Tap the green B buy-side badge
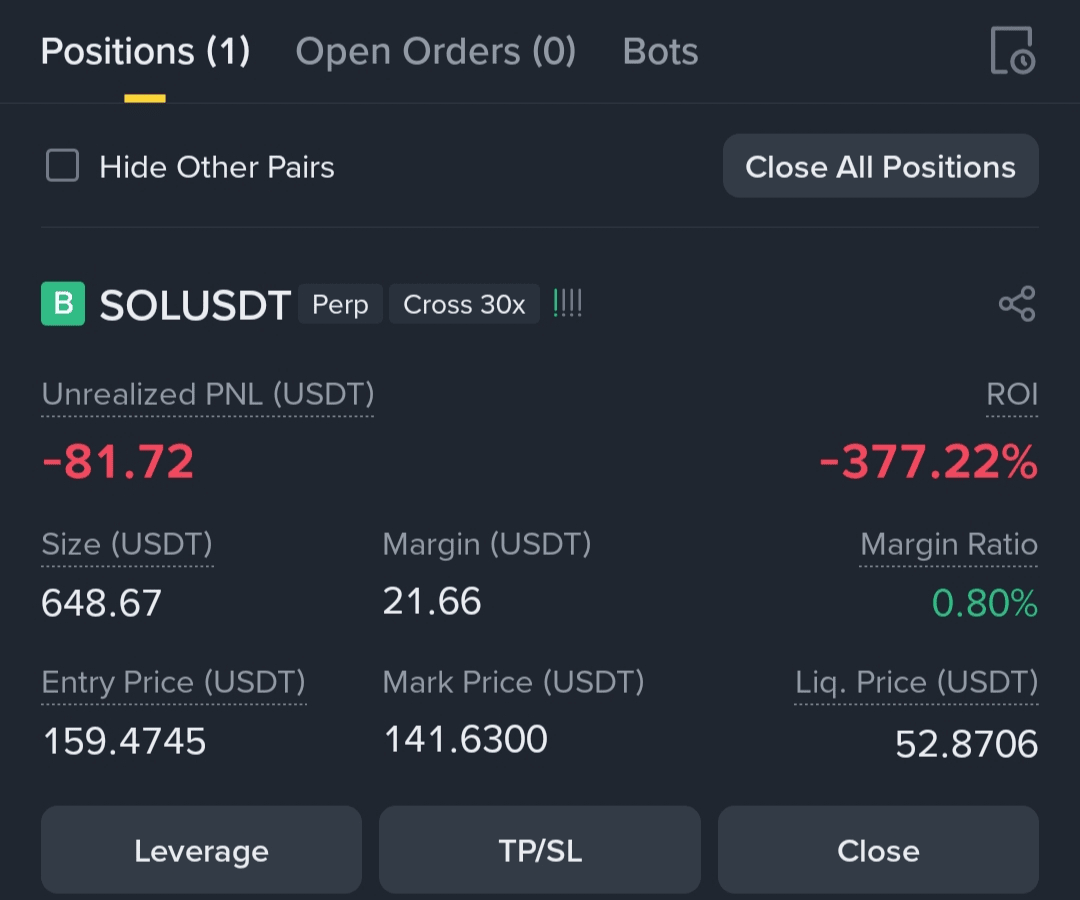The height and width of the screenshot is (900, 1080). [63, 304]
